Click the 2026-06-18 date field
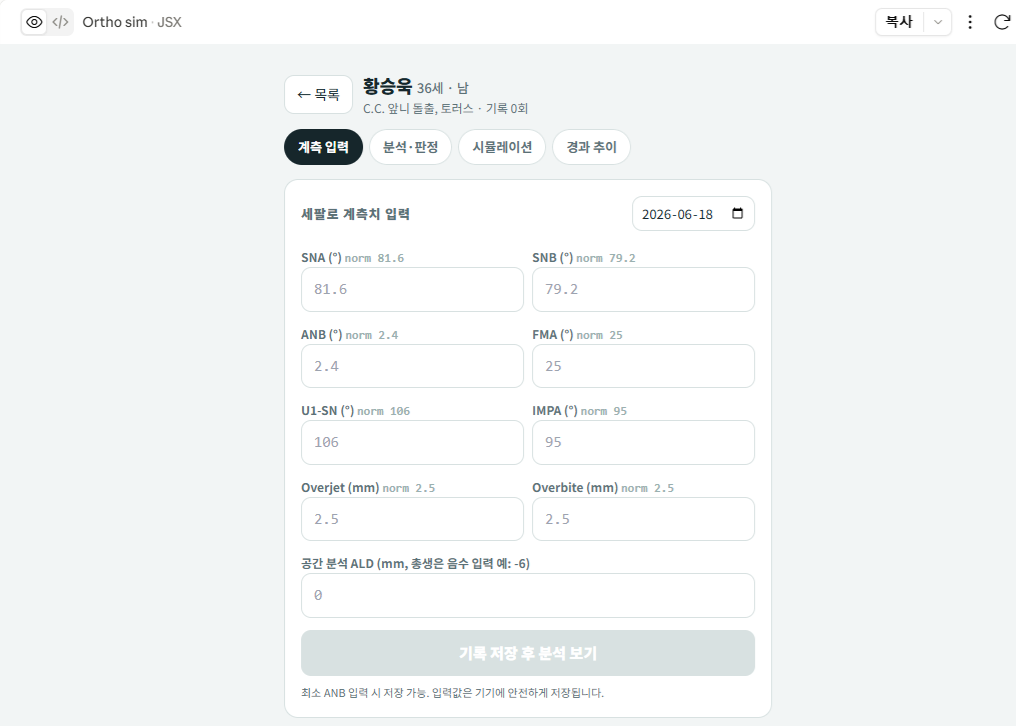Screen dimensions: 1016x726 point(693,213)
